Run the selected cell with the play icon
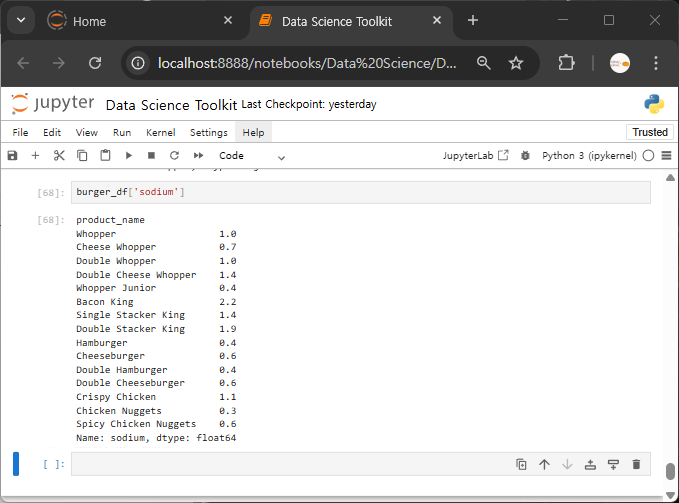This screenshot has width=679, height=503. (129, 155)
